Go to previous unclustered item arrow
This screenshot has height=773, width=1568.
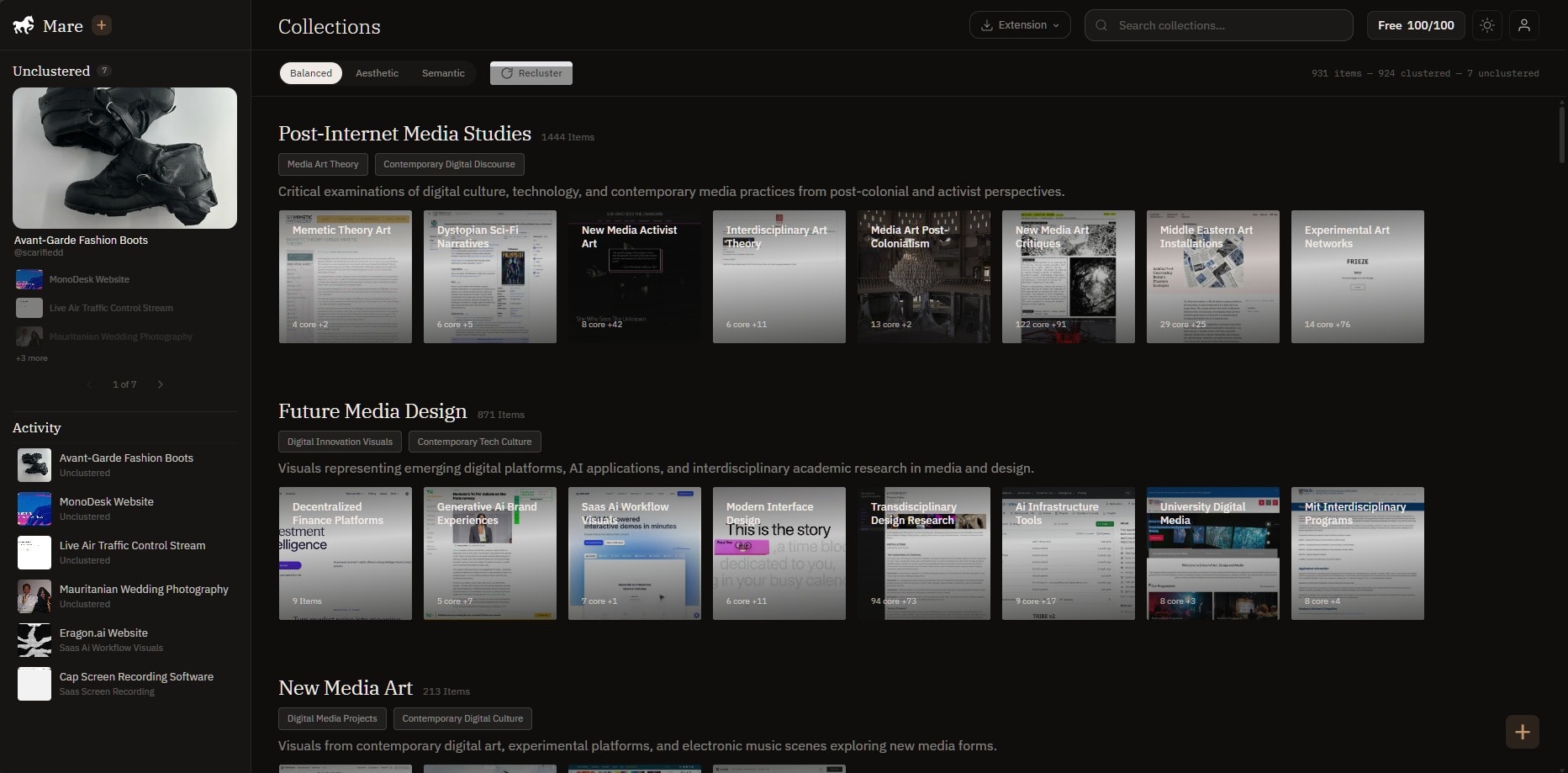[x=89, y=384]
